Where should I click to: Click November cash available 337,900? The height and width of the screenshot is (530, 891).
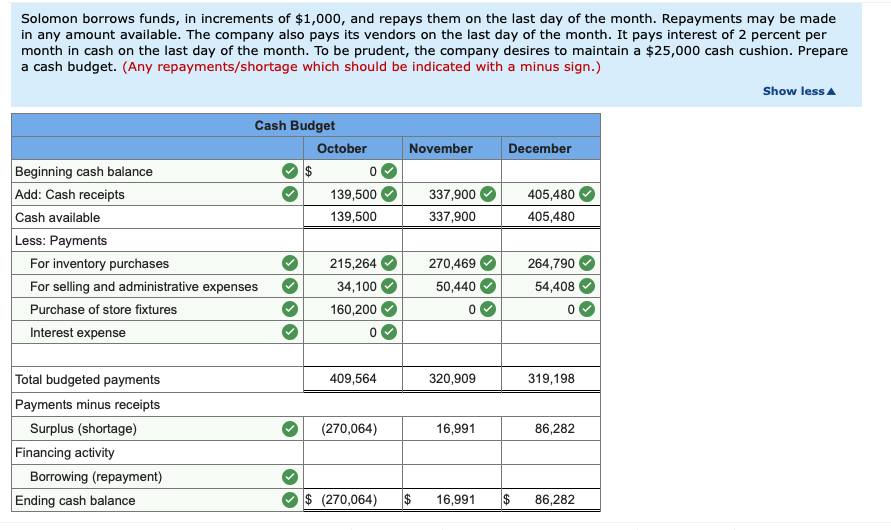pos(452,216)
